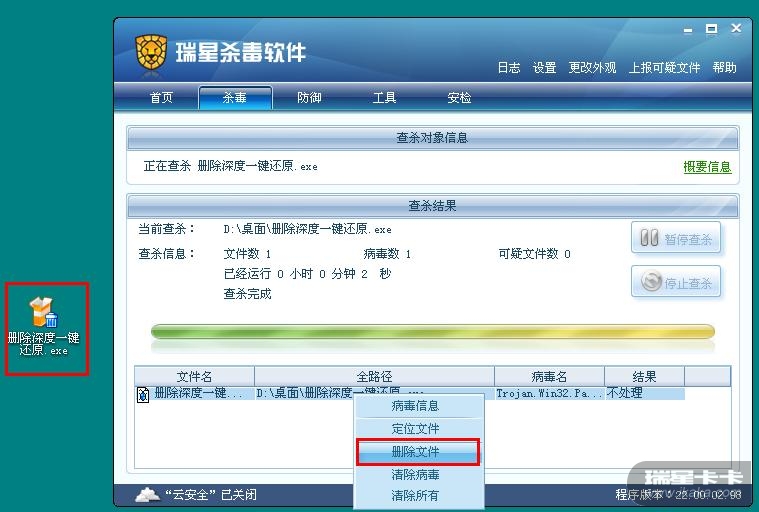Image resolution: width=759 pixels, height=512 pixels.
Task: Open the 日志 menu
Action: pos(509,68)
